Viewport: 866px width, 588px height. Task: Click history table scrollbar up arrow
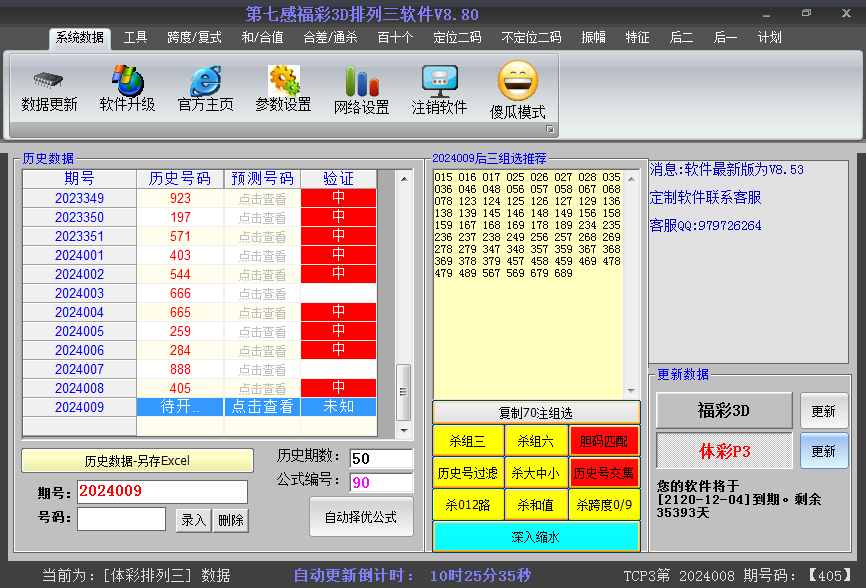[x=404, y=179]
